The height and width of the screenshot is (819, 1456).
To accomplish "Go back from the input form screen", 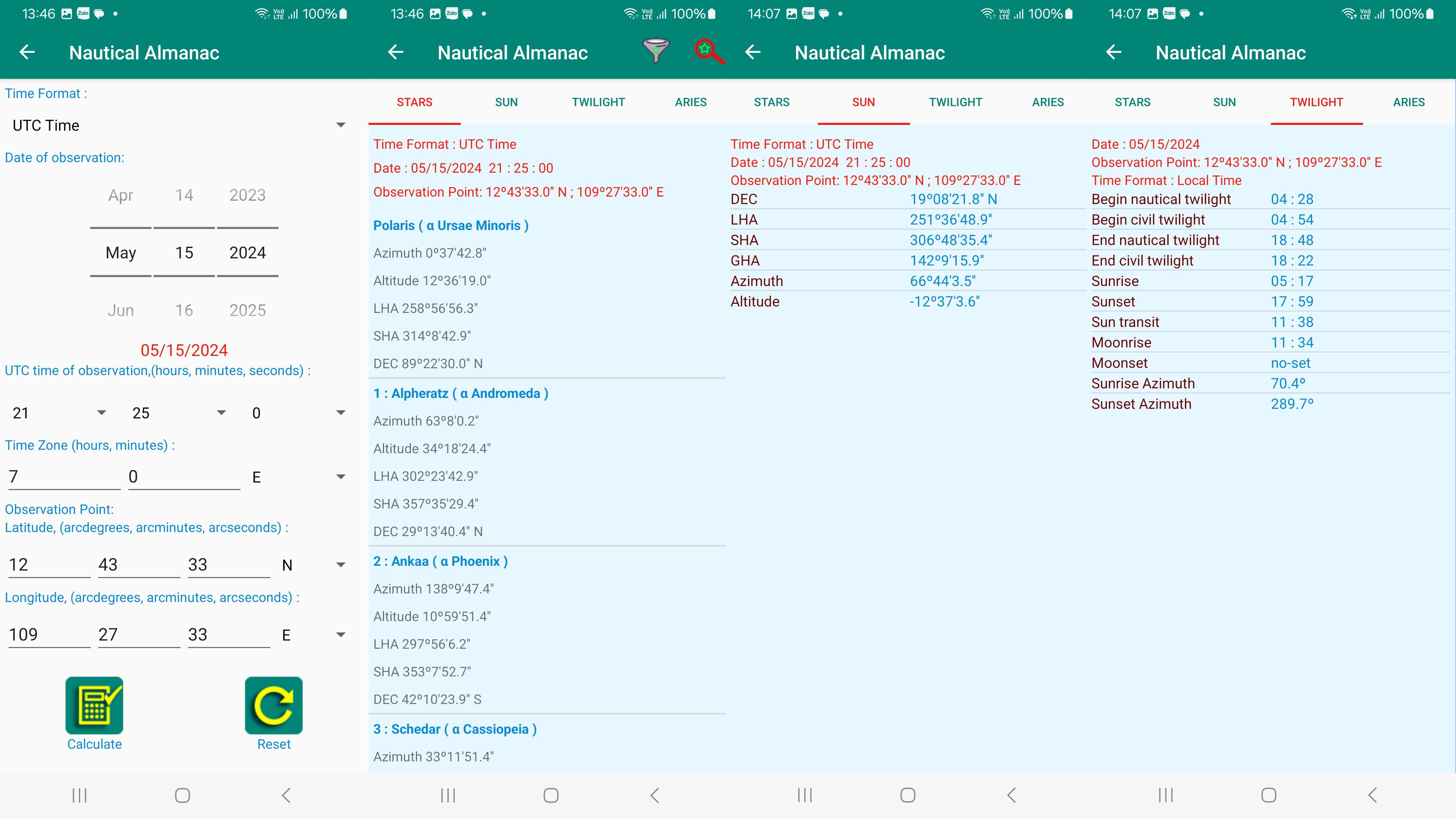I will [27, 52].
